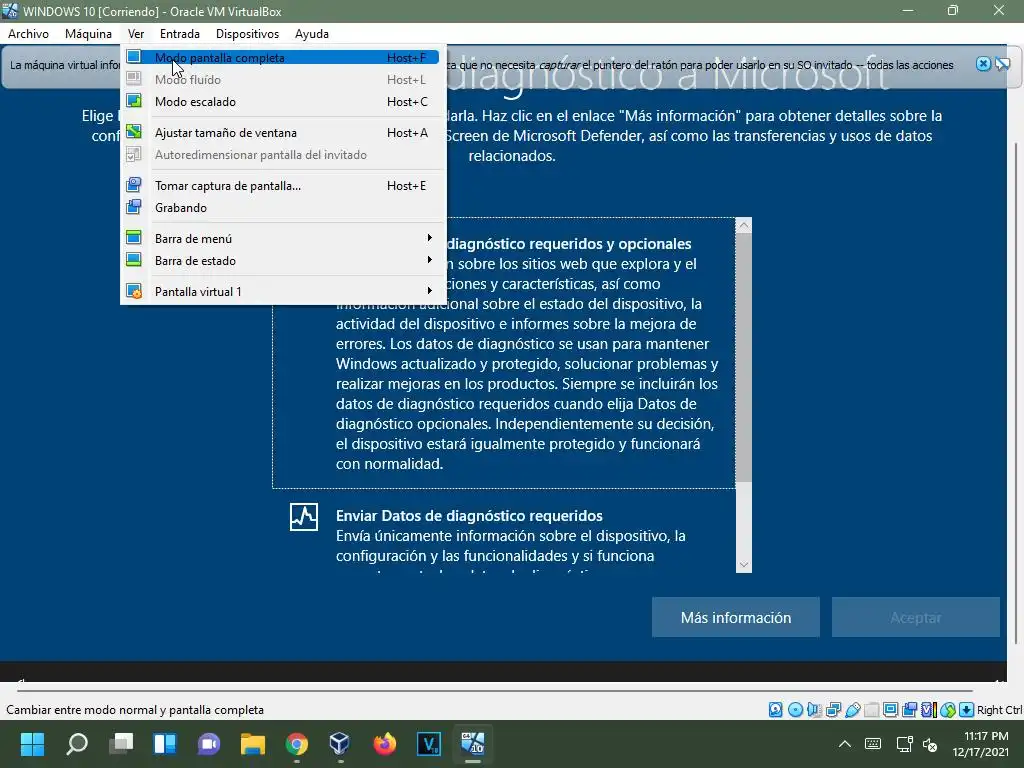Open the Máquina menu
This screenshot has height=768, width=1024.
click(x=88, y=34)
